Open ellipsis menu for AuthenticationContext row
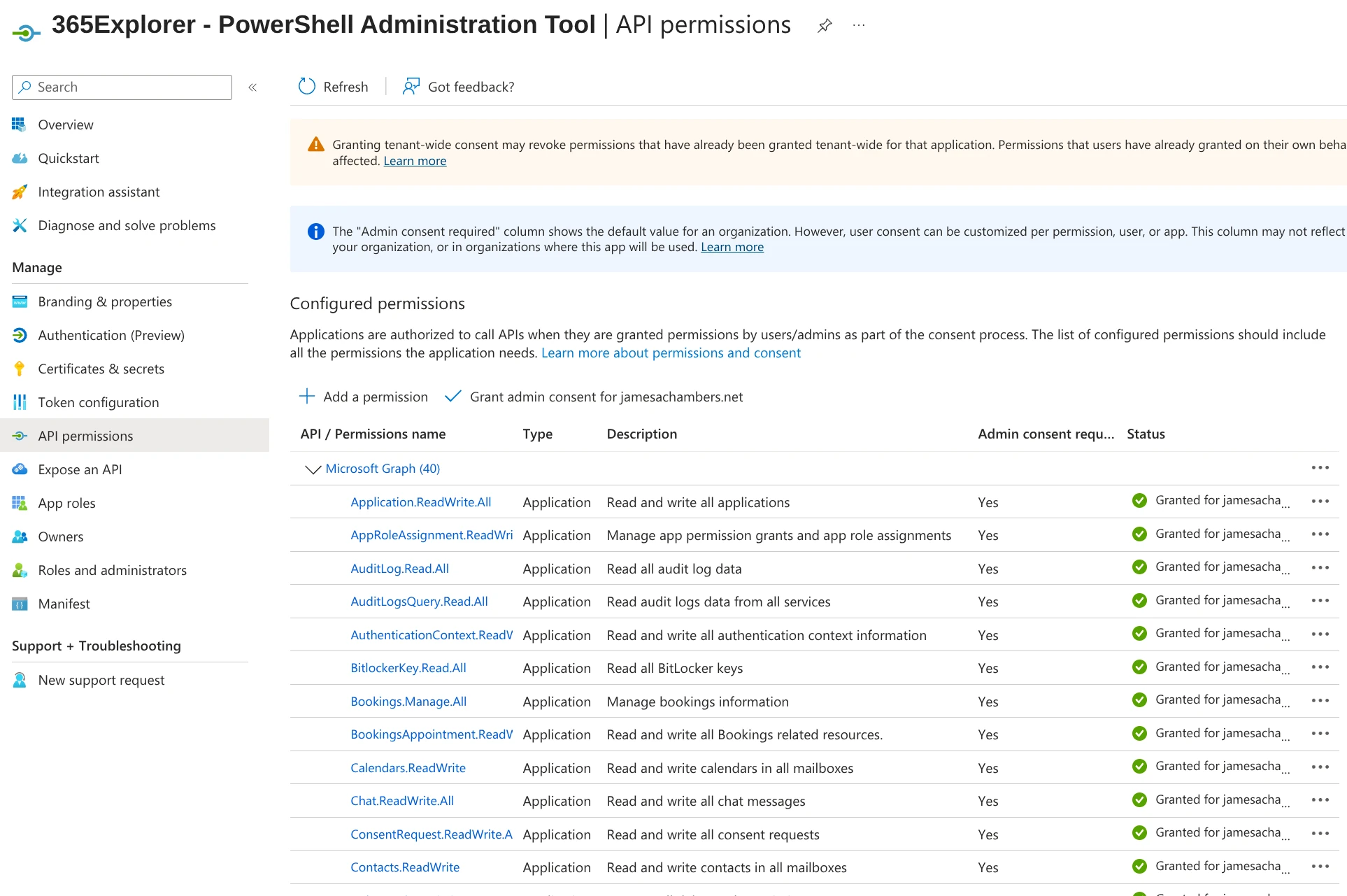The height and width of the screenshot is (896, 1347). [1320, 634]
